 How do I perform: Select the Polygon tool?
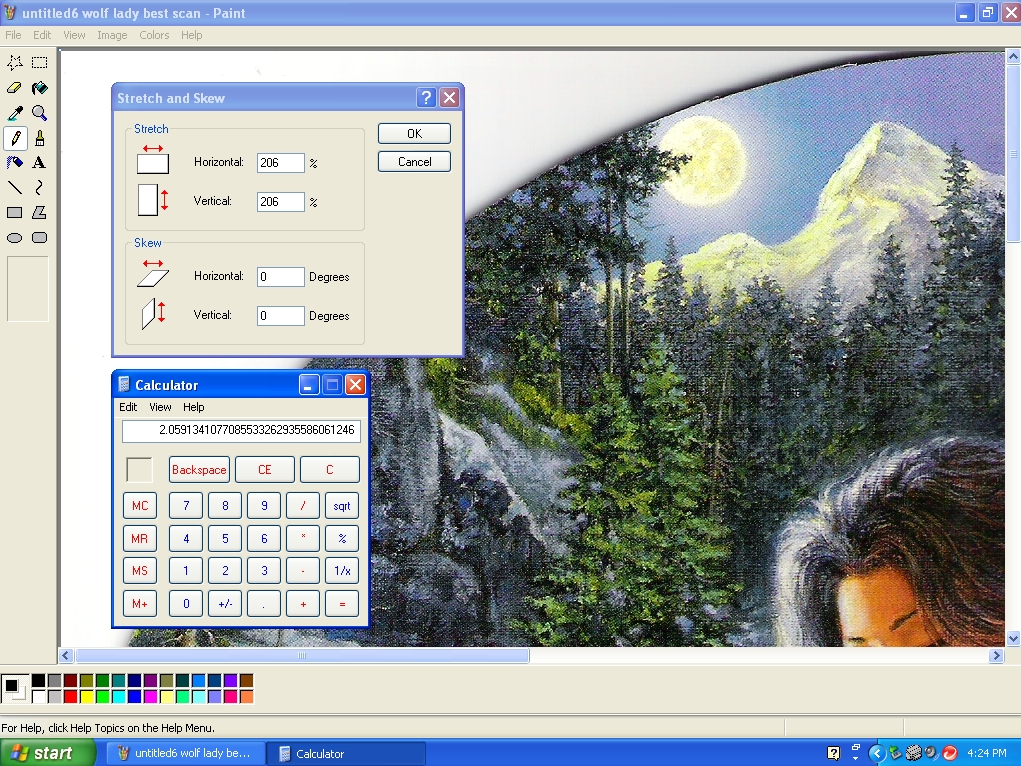(x=40, y=212)
